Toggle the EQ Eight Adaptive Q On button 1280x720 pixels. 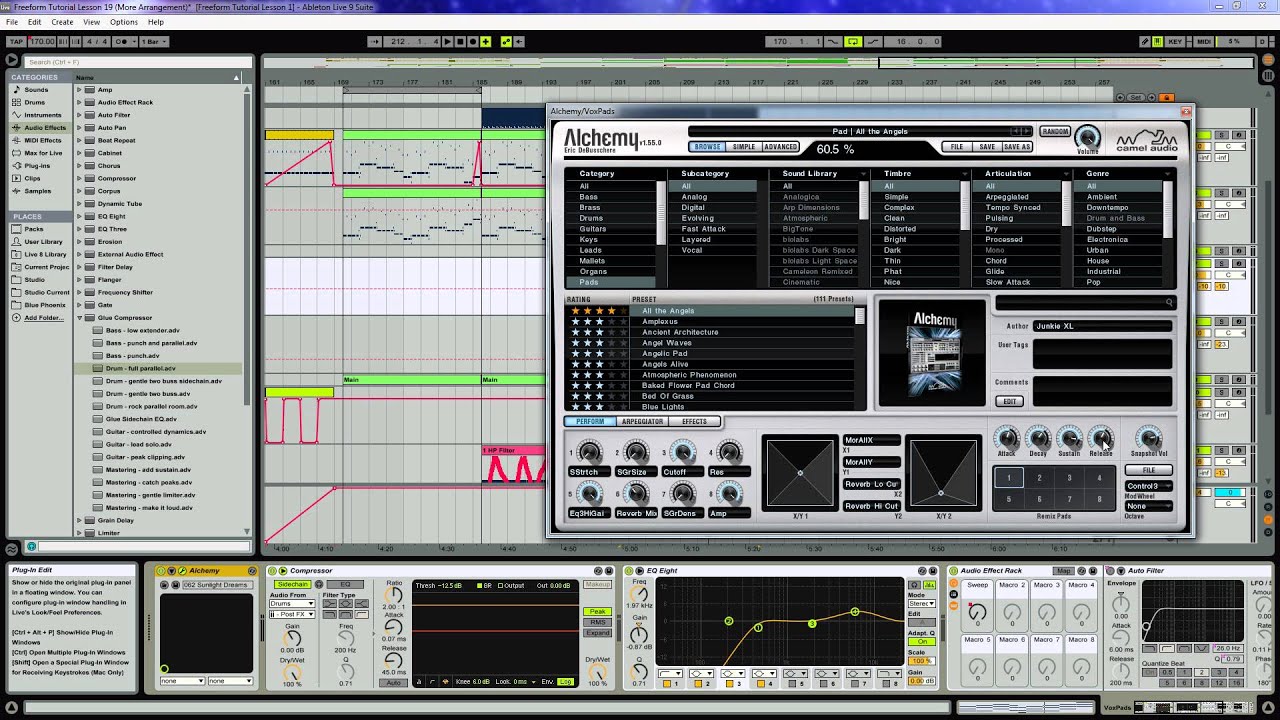click(x=921, y=642)
